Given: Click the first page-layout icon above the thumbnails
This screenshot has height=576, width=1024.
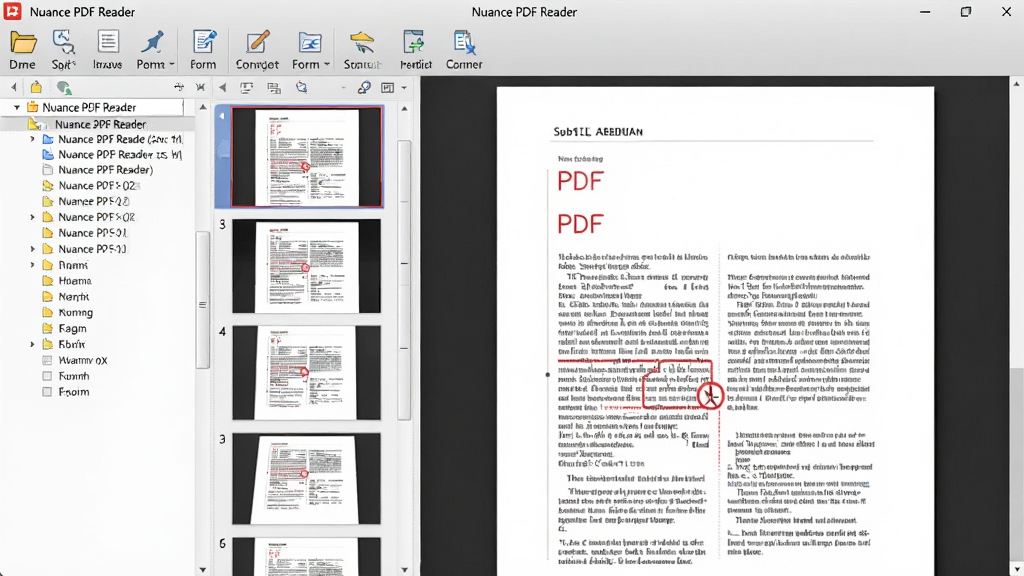Looking at the screenshot, I should 247,88.
